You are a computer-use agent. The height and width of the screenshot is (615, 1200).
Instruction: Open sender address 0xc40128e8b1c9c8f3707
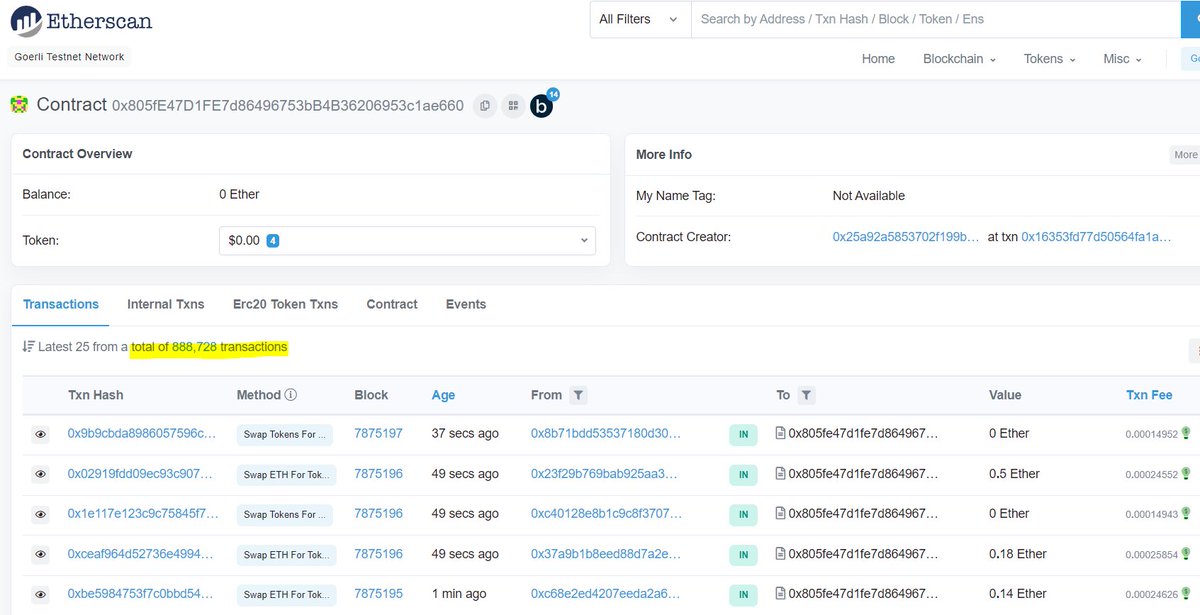click(606, 513)
